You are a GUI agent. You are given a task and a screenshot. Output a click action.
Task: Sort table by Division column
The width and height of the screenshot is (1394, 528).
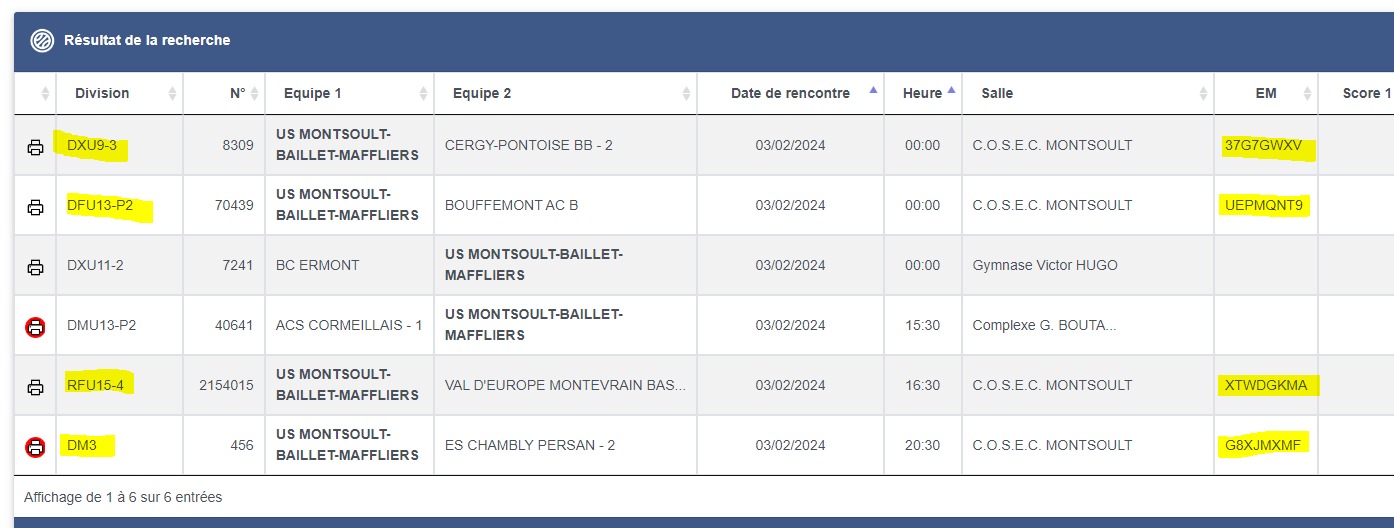pyautogui.click(x=102, y=93)
